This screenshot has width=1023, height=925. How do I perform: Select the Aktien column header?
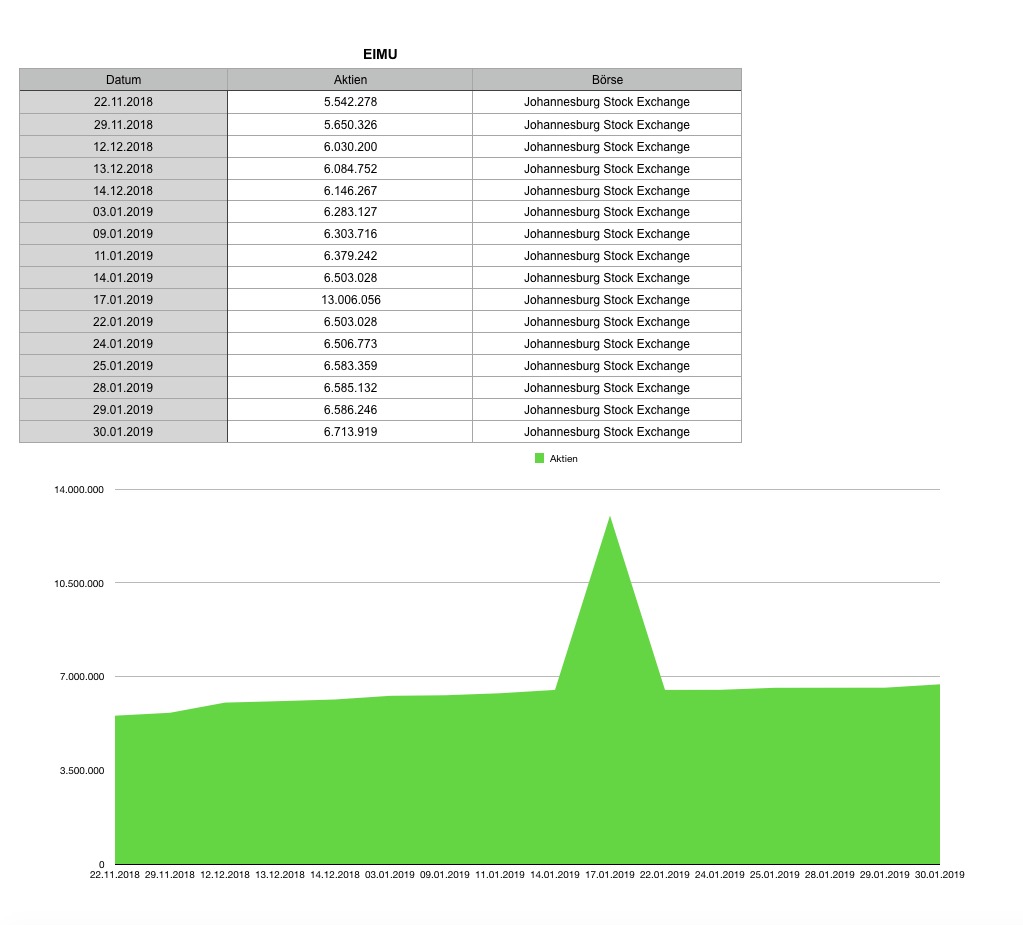[x=349, y=79]
